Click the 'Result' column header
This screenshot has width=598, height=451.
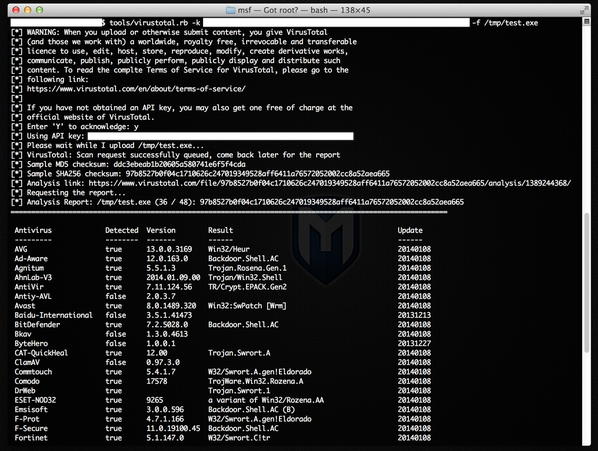tap(220, 230)
